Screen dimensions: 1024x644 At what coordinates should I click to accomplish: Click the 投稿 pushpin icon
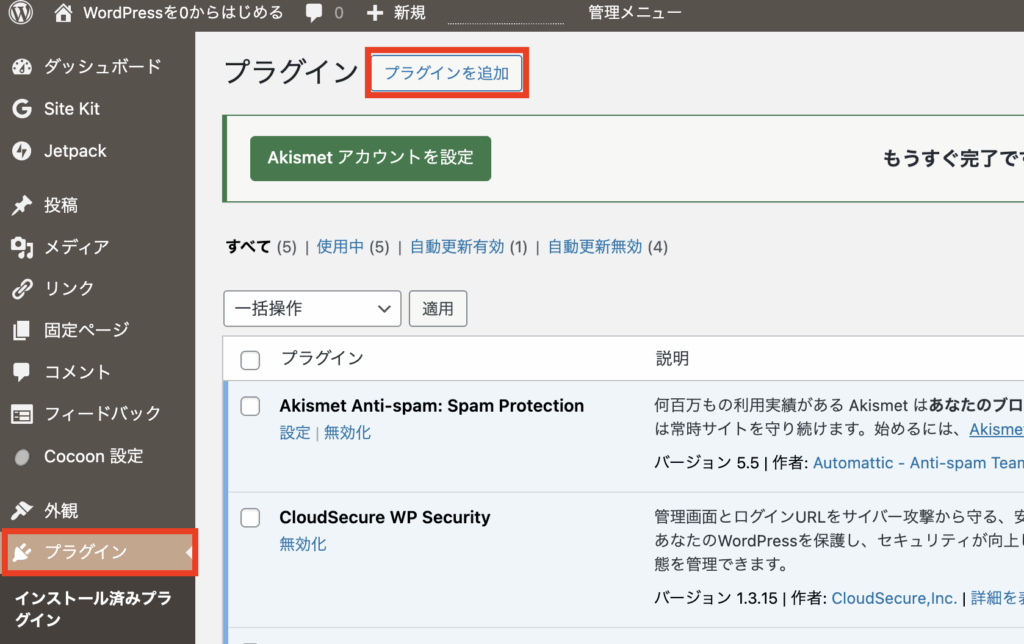[x=22, y=205]
